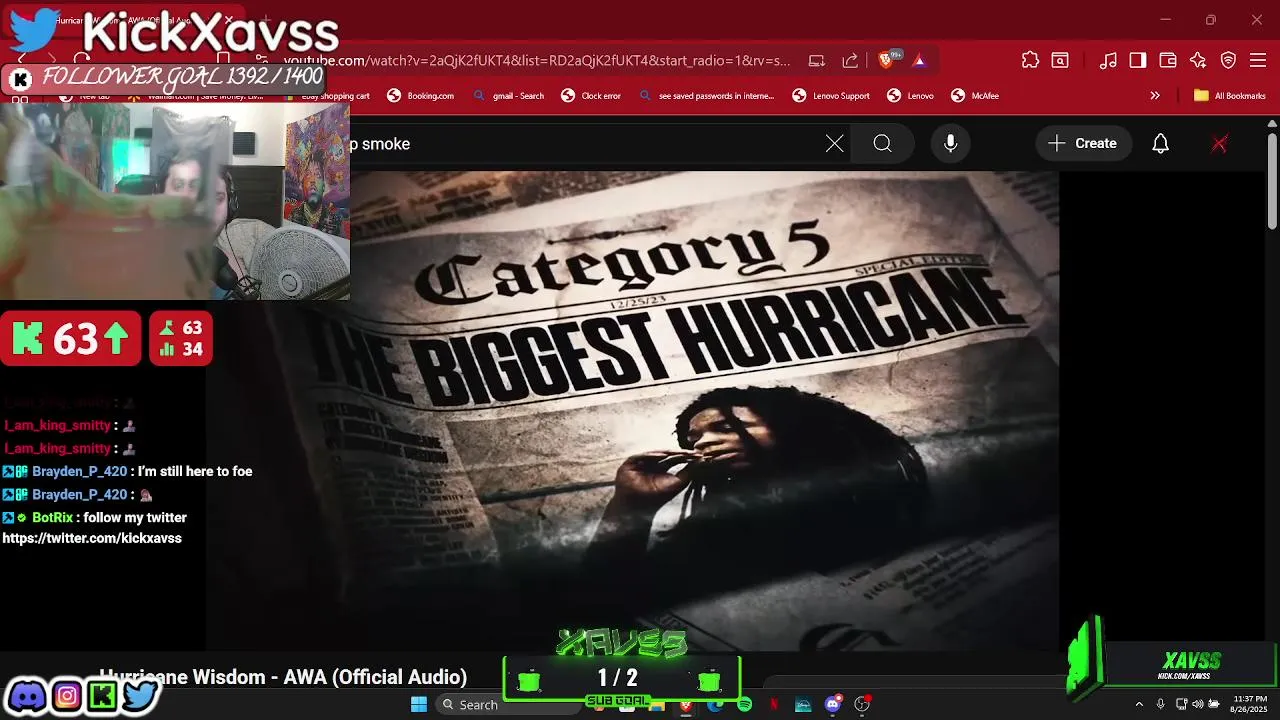Screen dimensions: 1280x720
Task: Open browser Extensions puzzle icon
Action: coord(1030,60)
